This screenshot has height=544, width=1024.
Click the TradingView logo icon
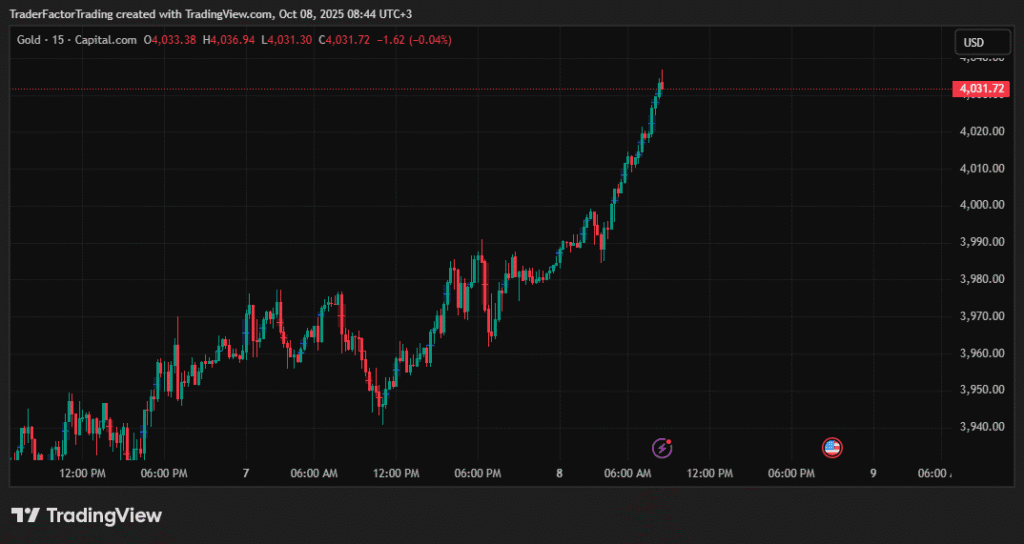[25, 515]
